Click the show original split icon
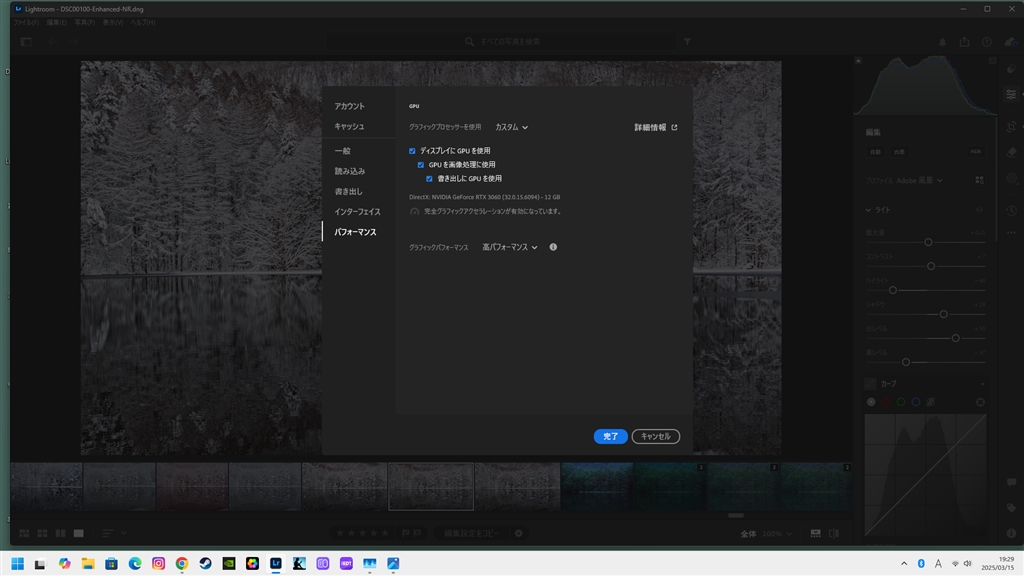The image size is (1024, 576). pos(834,534)
